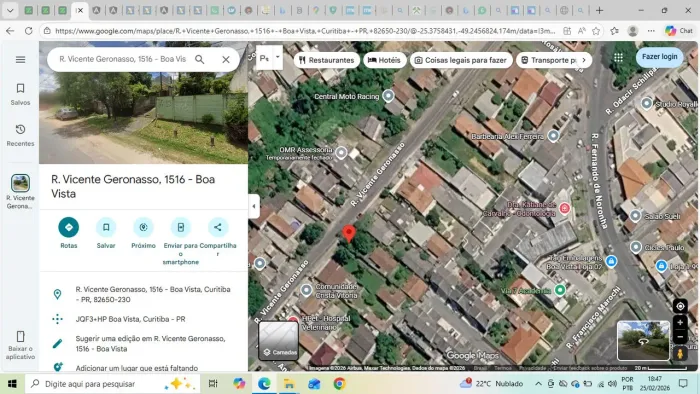Image resolution: width=700 pixels, height=394 pixels.
Task: Open Edge profile icon
Action: 633,31
